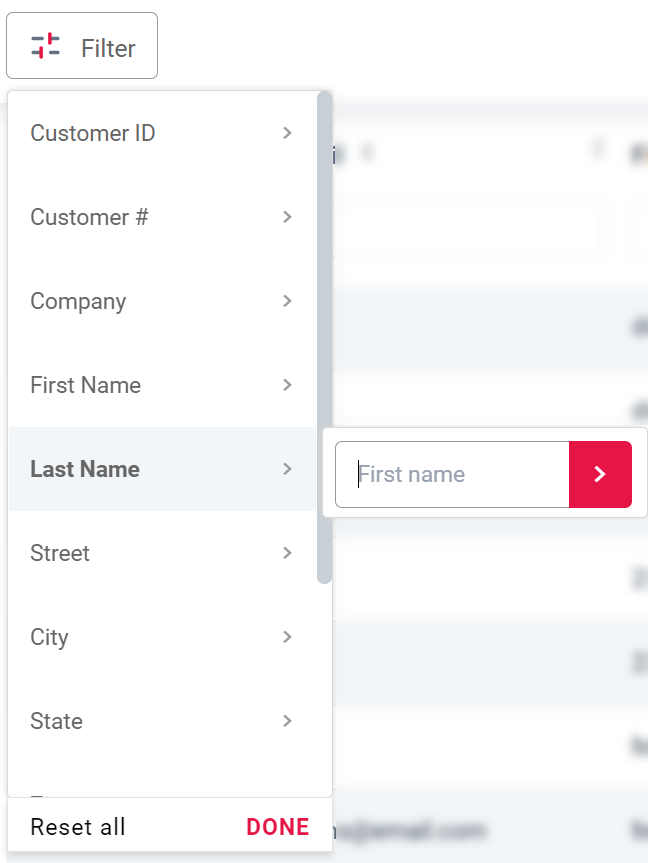Select Last Name filter entry
The width and height of the screenshot is (648, 863).
(85, 469)
